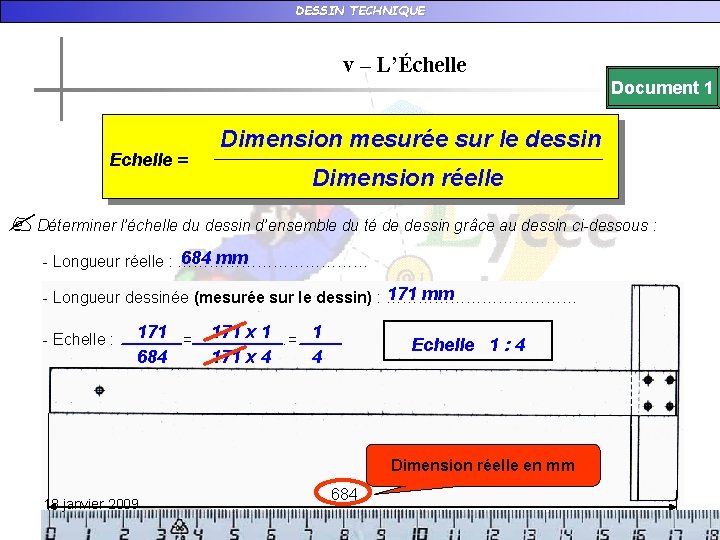Click the 171 mm drawn length value
The height and width of the screenshot is (540, 720).
421,294
